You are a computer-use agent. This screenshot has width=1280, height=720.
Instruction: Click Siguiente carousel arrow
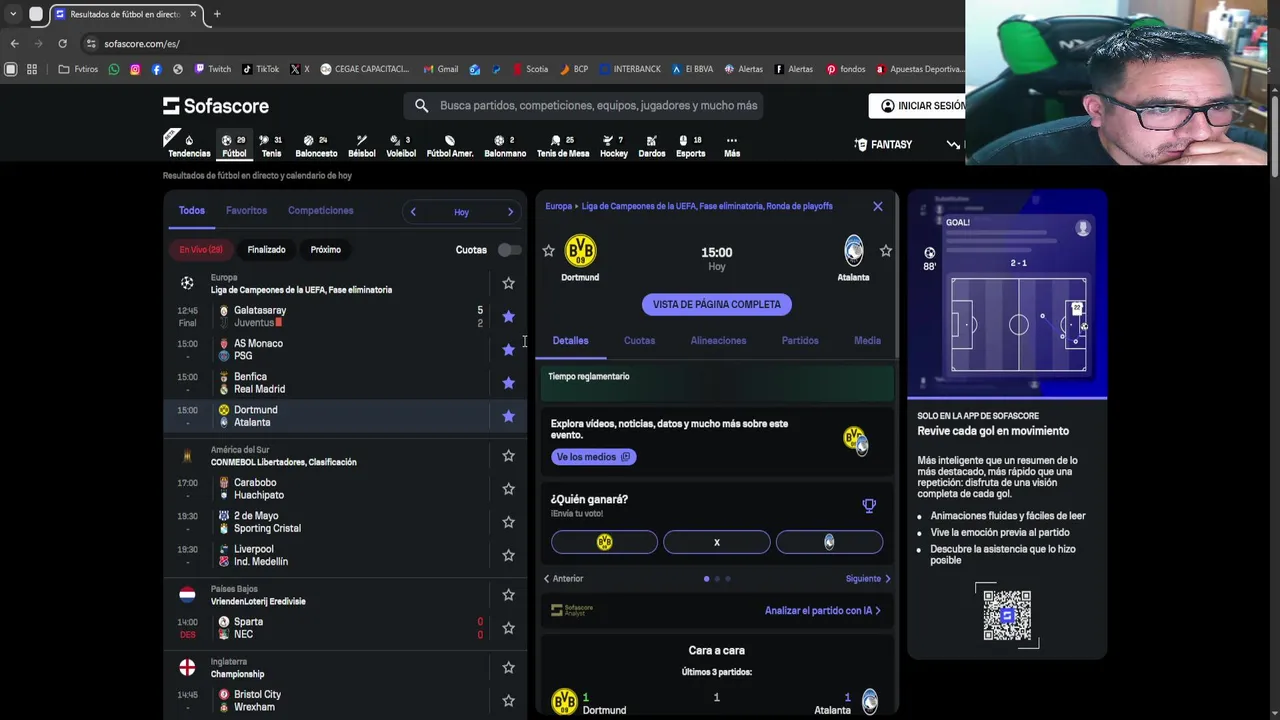[868, 579]
